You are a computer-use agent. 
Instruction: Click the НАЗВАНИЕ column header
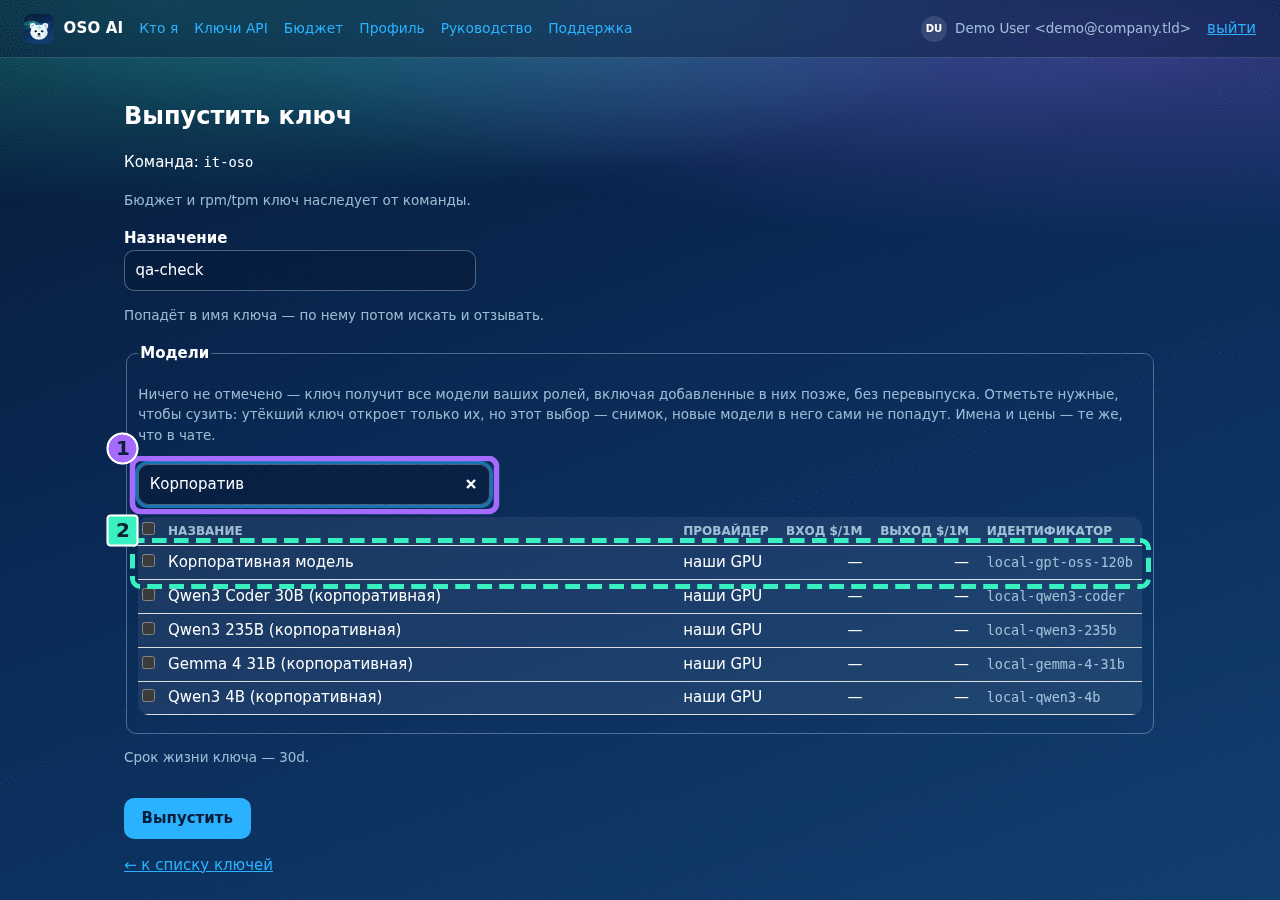205,531
